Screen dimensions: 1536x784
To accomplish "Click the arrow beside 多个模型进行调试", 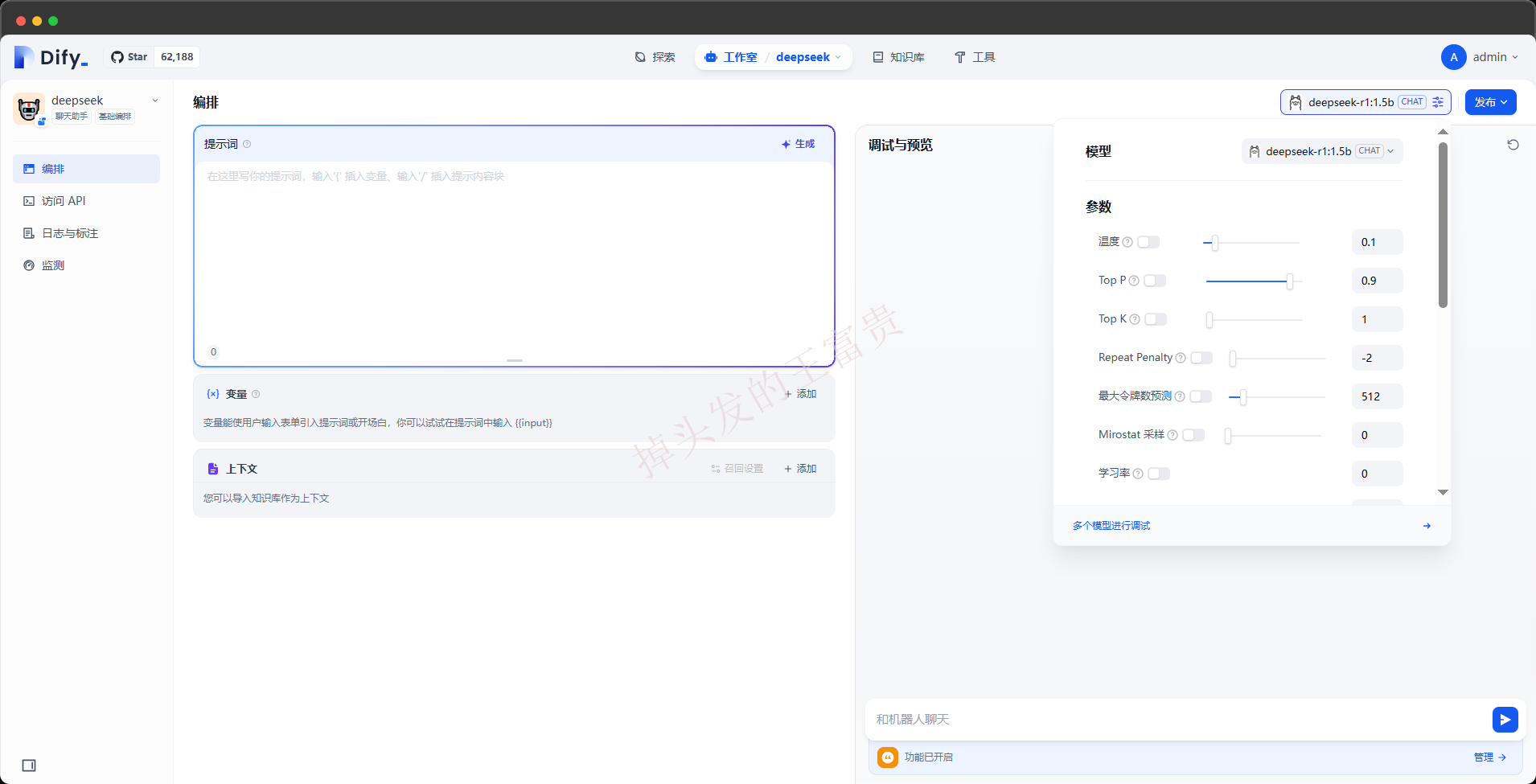I will click(x=1427, y=526).
